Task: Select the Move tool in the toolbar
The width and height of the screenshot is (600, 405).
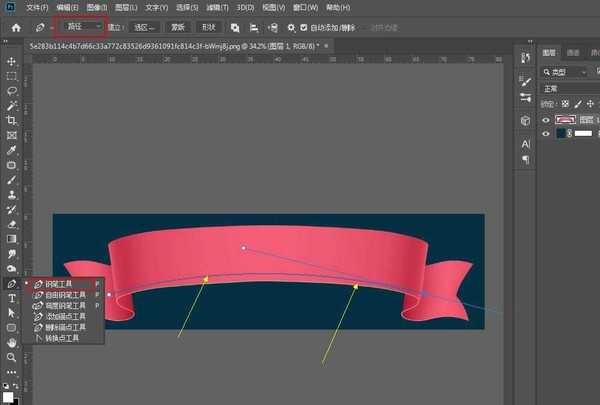Action: tap(12, 61)
